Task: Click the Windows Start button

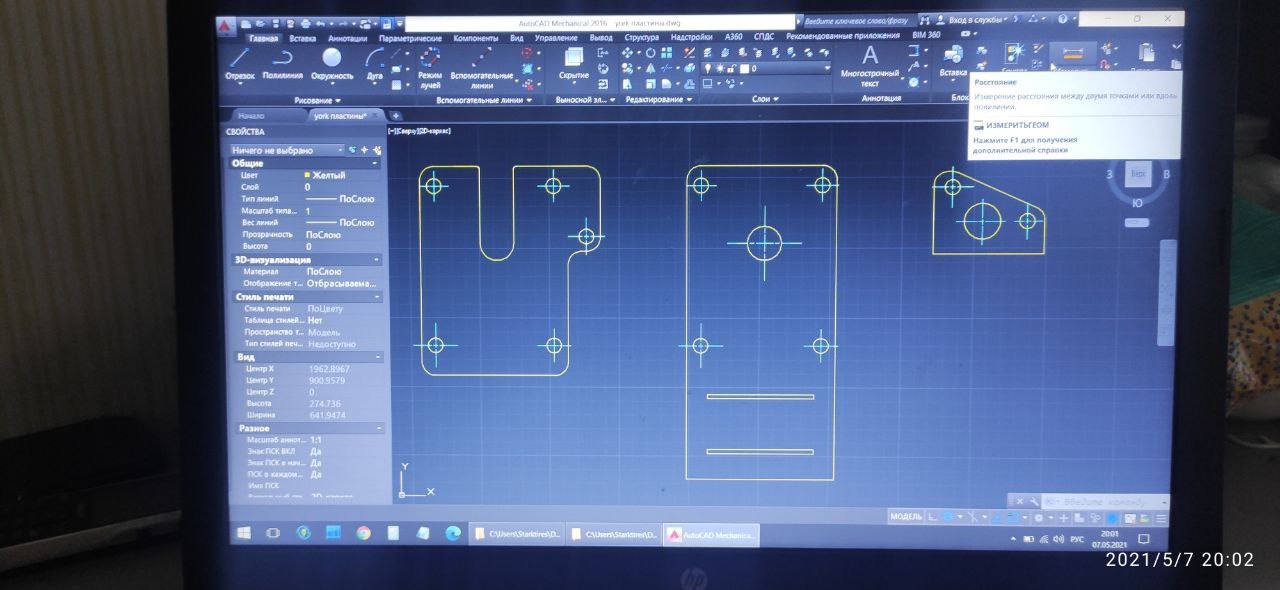Action: 243,534
